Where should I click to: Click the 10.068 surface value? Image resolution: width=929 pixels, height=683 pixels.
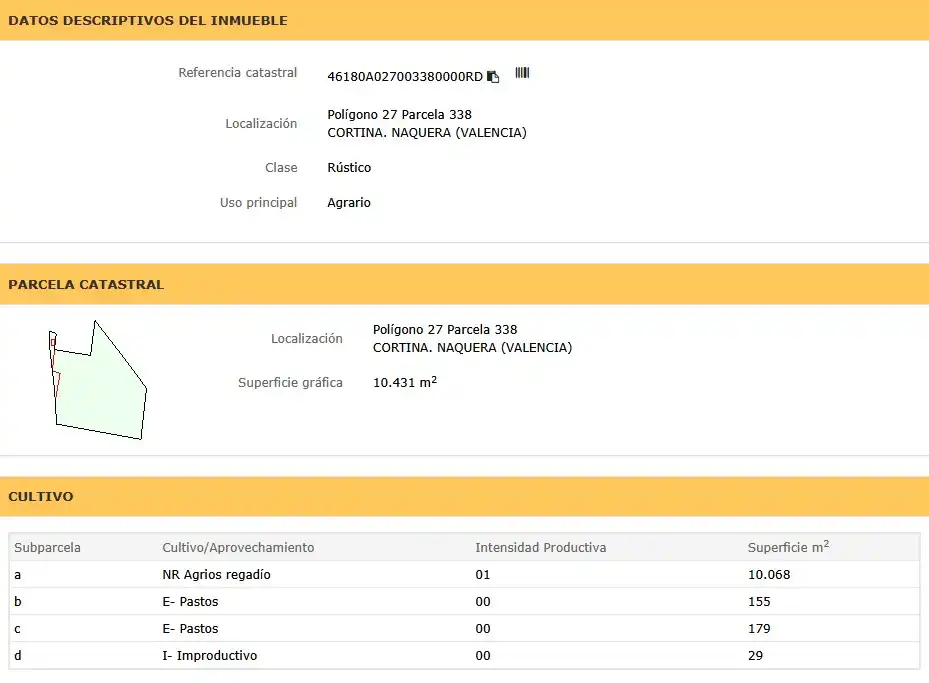click(x=769, y=575)
